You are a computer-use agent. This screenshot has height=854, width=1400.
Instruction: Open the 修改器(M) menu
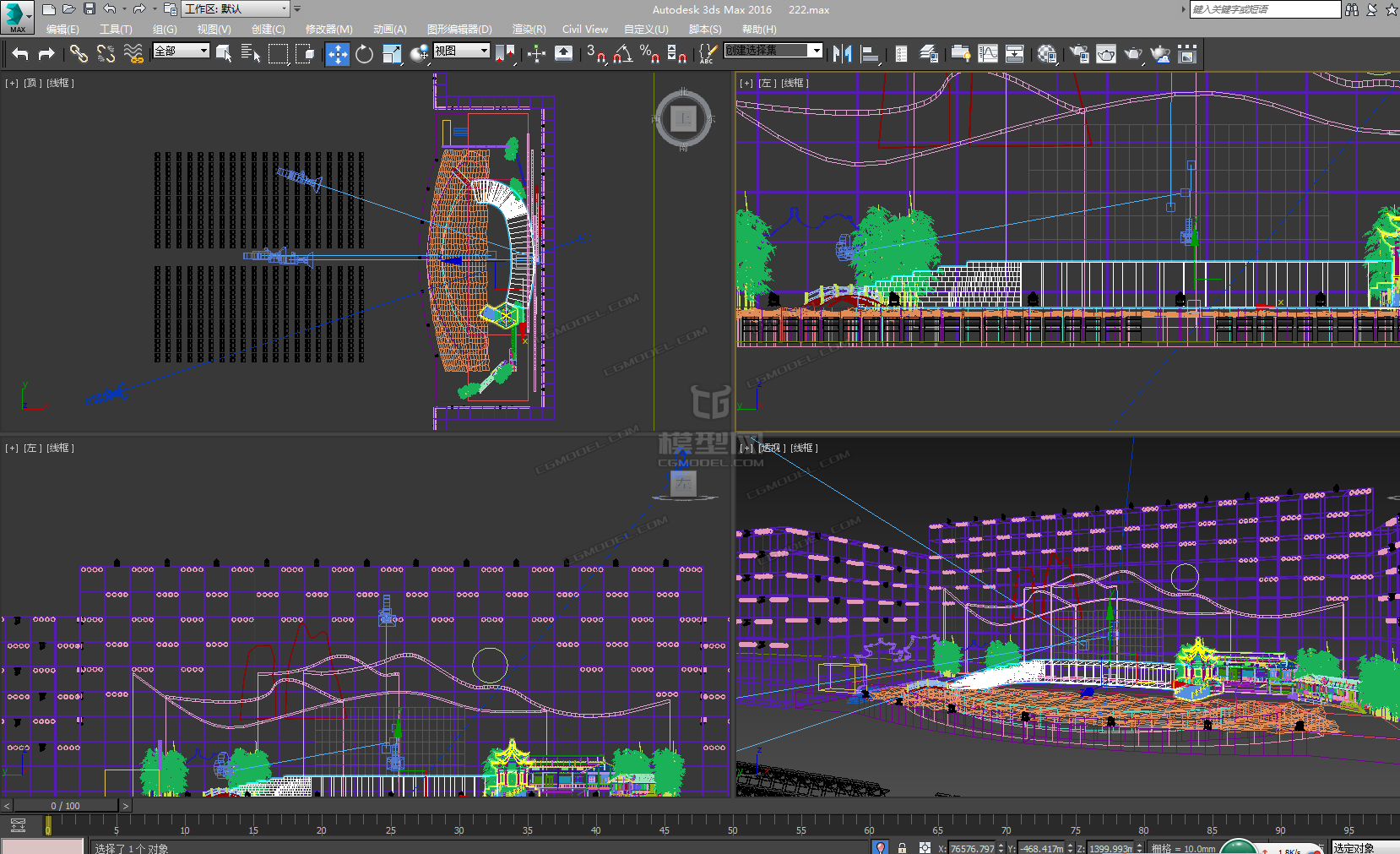pos(329,30)
